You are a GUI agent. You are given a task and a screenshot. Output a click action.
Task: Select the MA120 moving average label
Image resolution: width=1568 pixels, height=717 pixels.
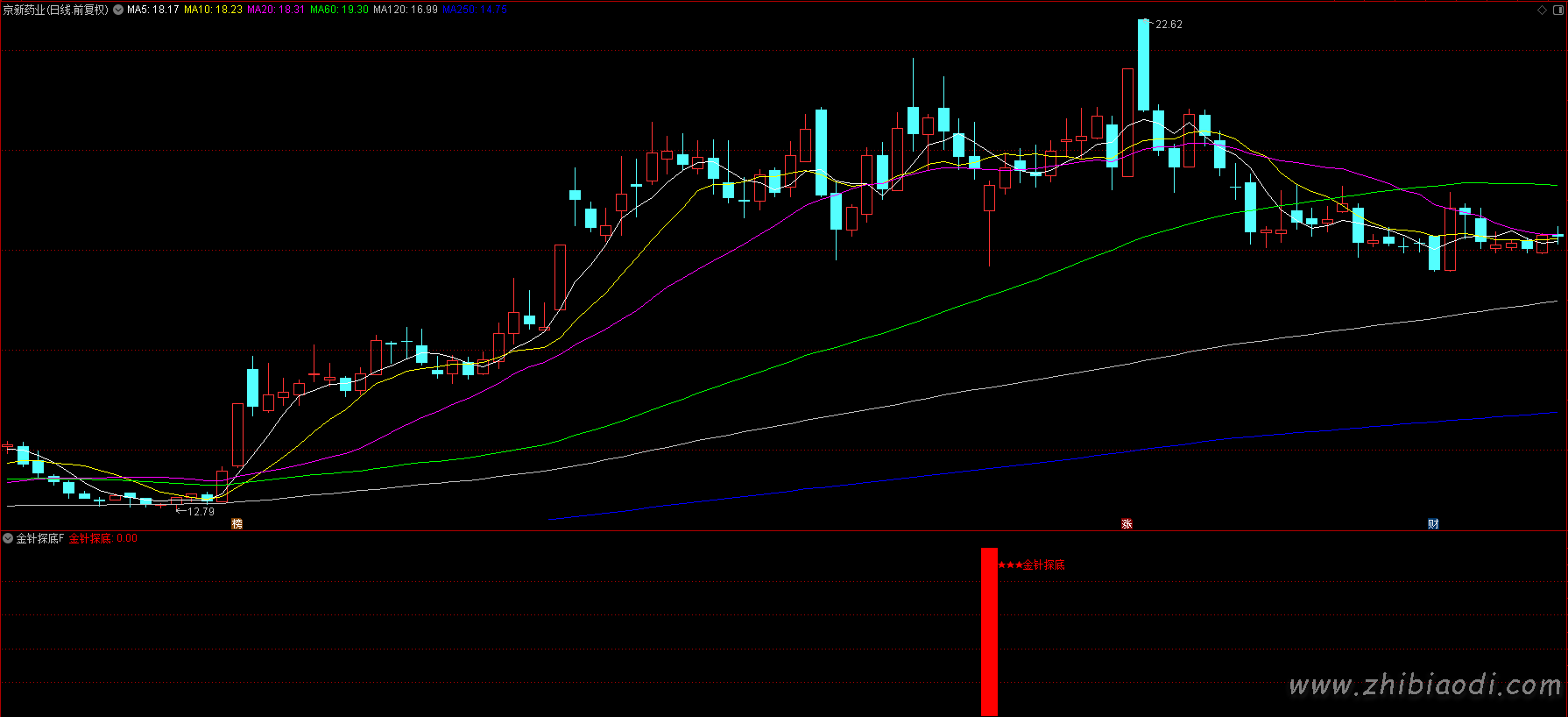(405, 10)
